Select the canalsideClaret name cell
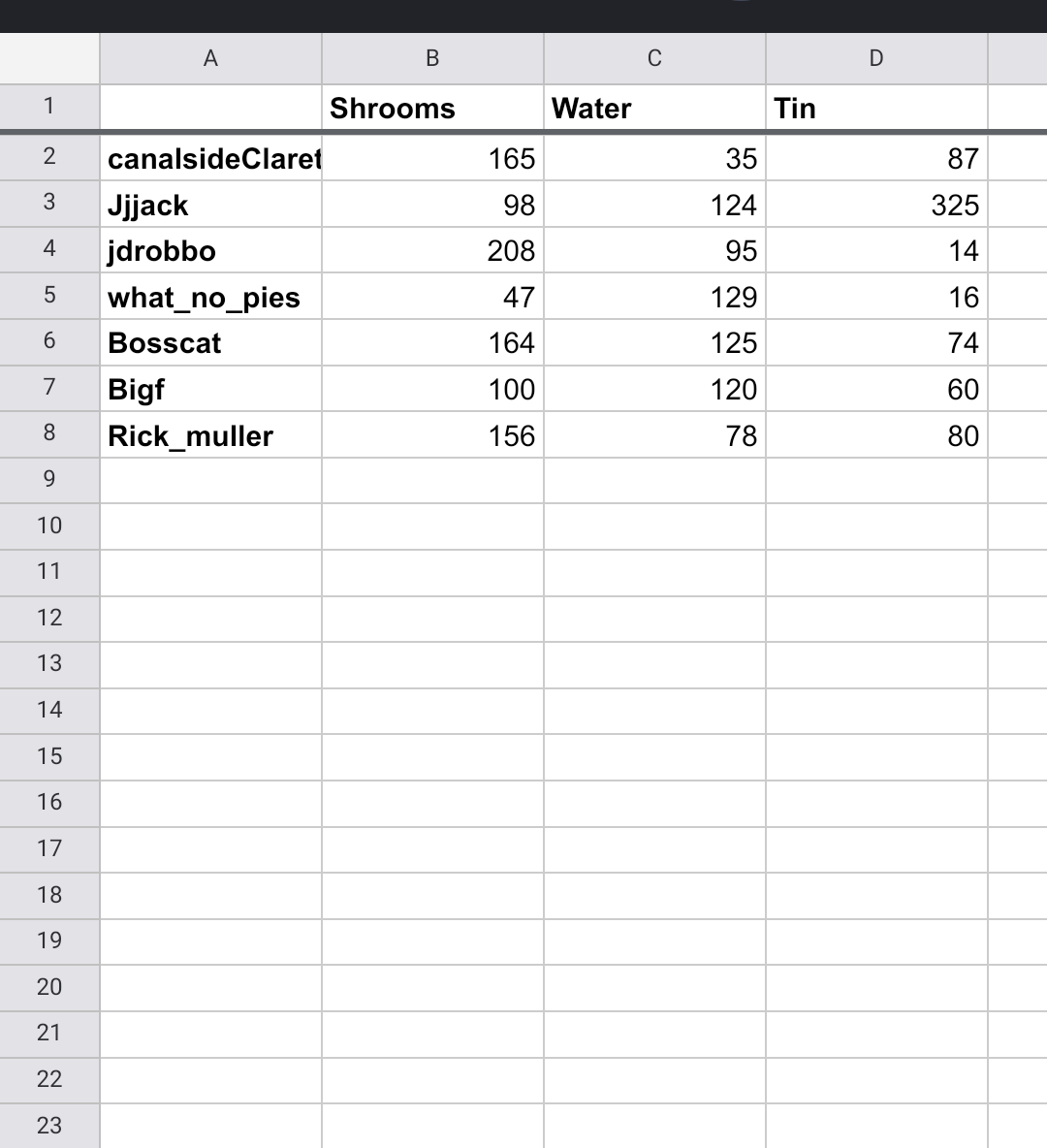This screenshot has height=1148, width=1047. point(210,158)
